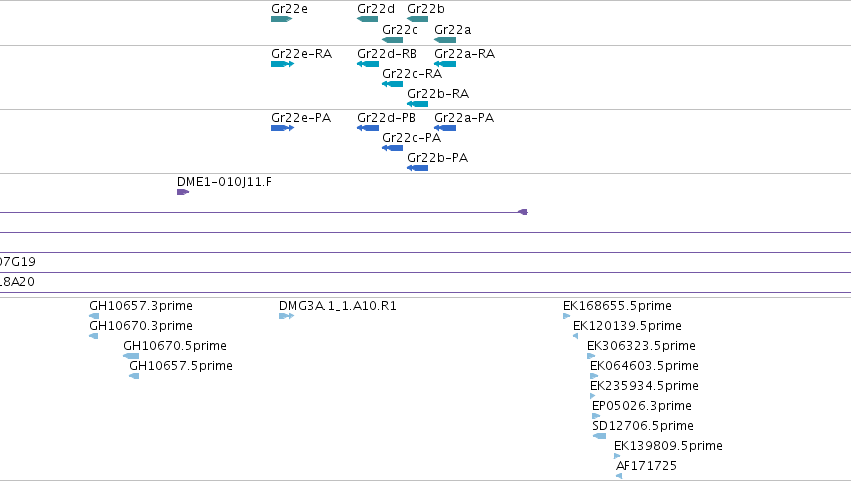Click the Gr22e-PA label text
851x481 pixels.
tap(301, 118)
